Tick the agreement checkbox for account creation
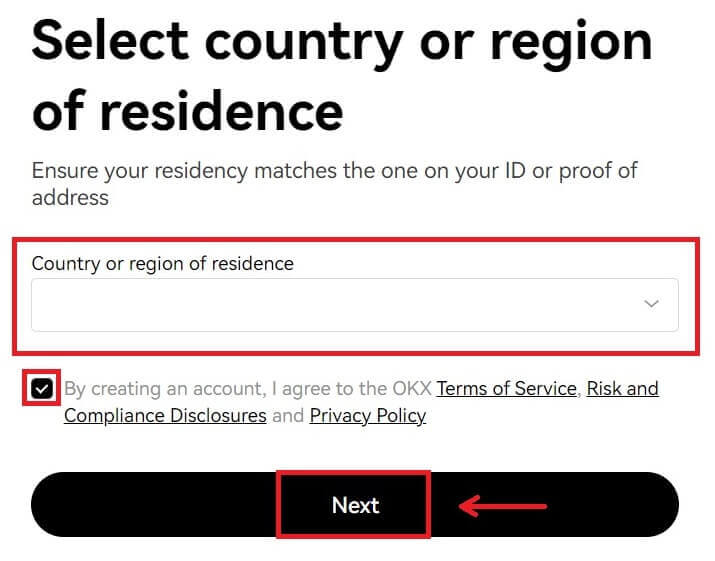This screenshot has height=561, width=715. pyautogui.click(x=41, y=389)
